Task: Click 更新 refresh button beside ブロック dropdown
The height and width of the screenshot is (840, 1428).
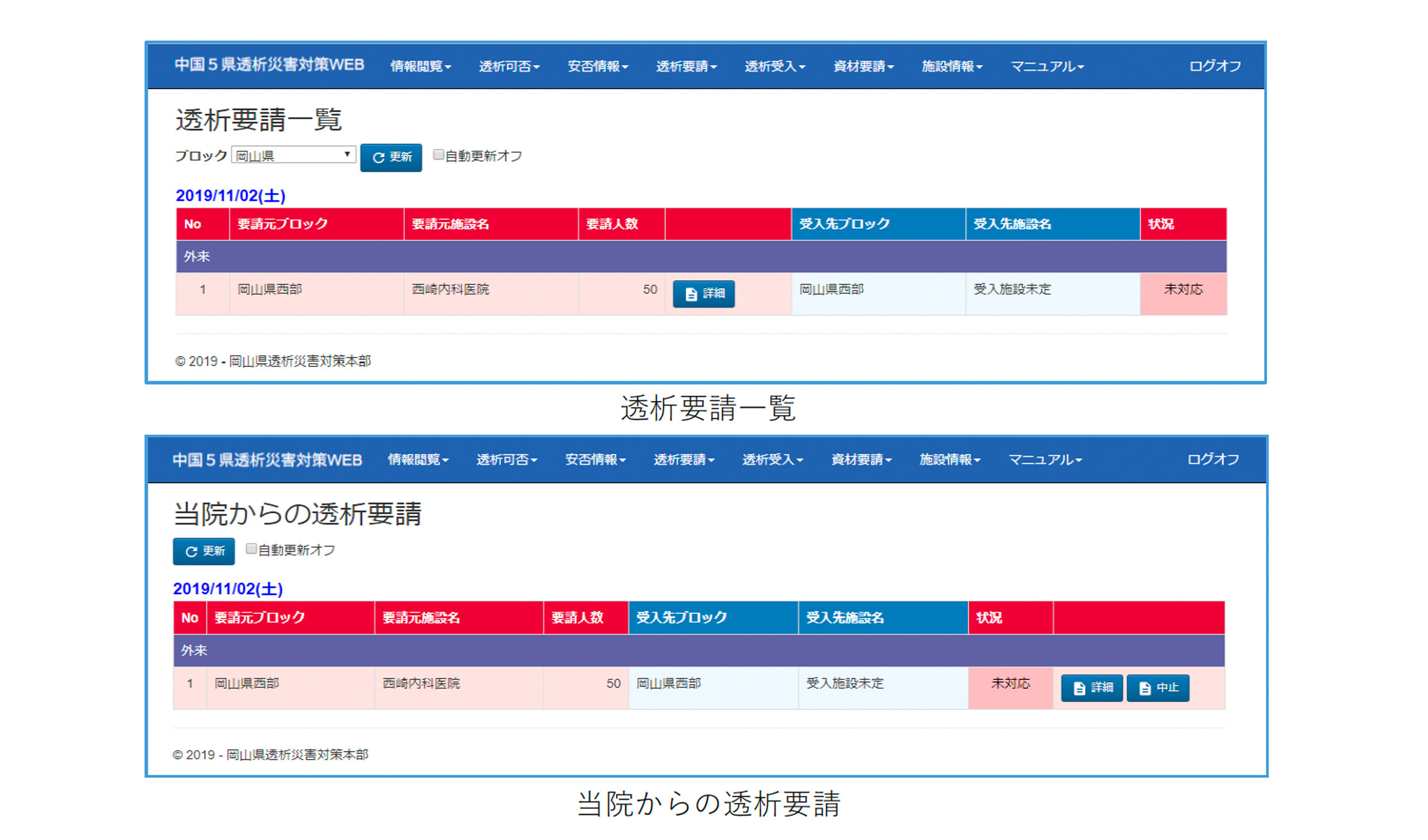Action: [x=391, y=158]
